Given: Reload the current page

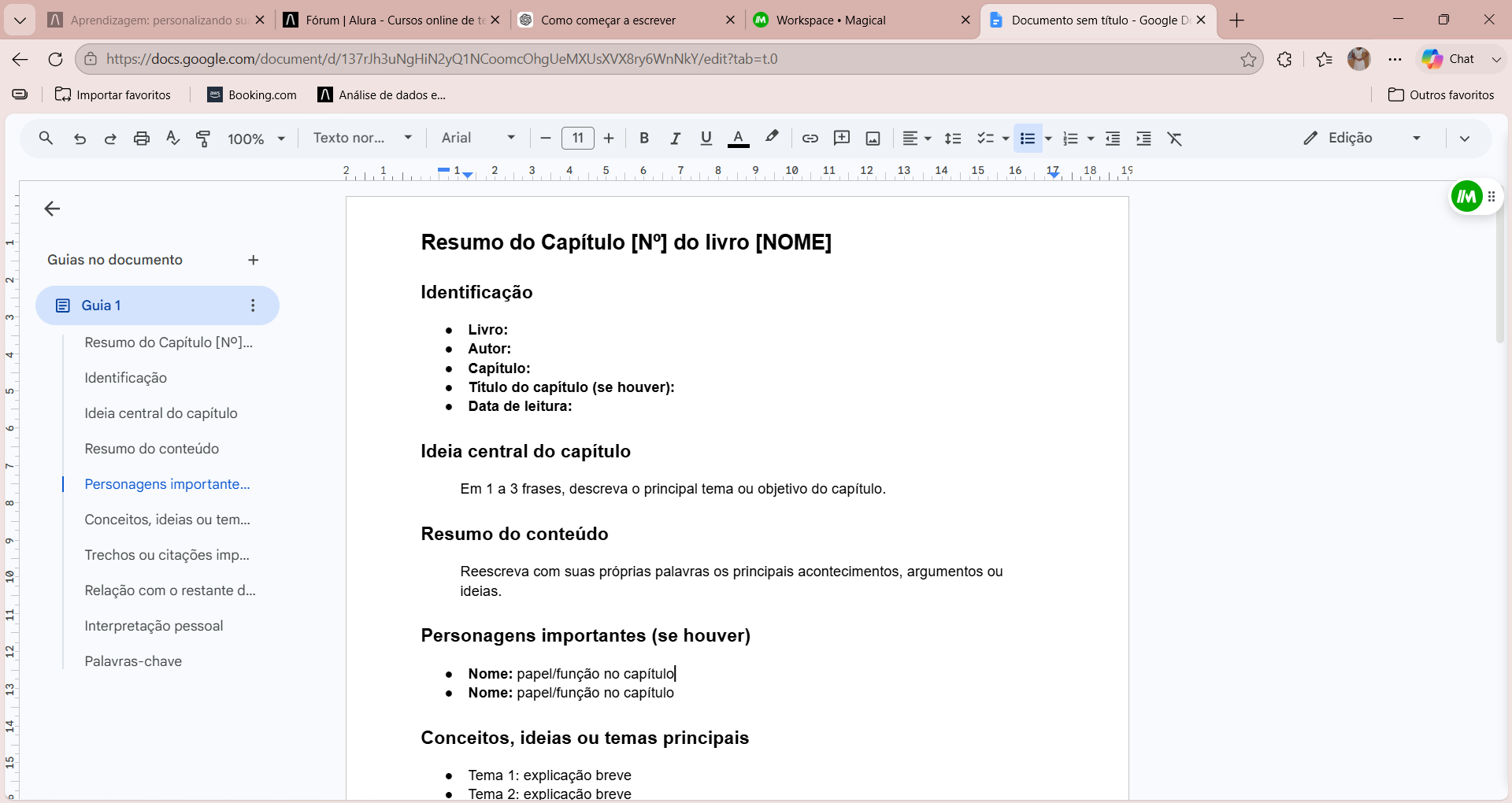Looking at the screenshot, I should click(55, 59).
